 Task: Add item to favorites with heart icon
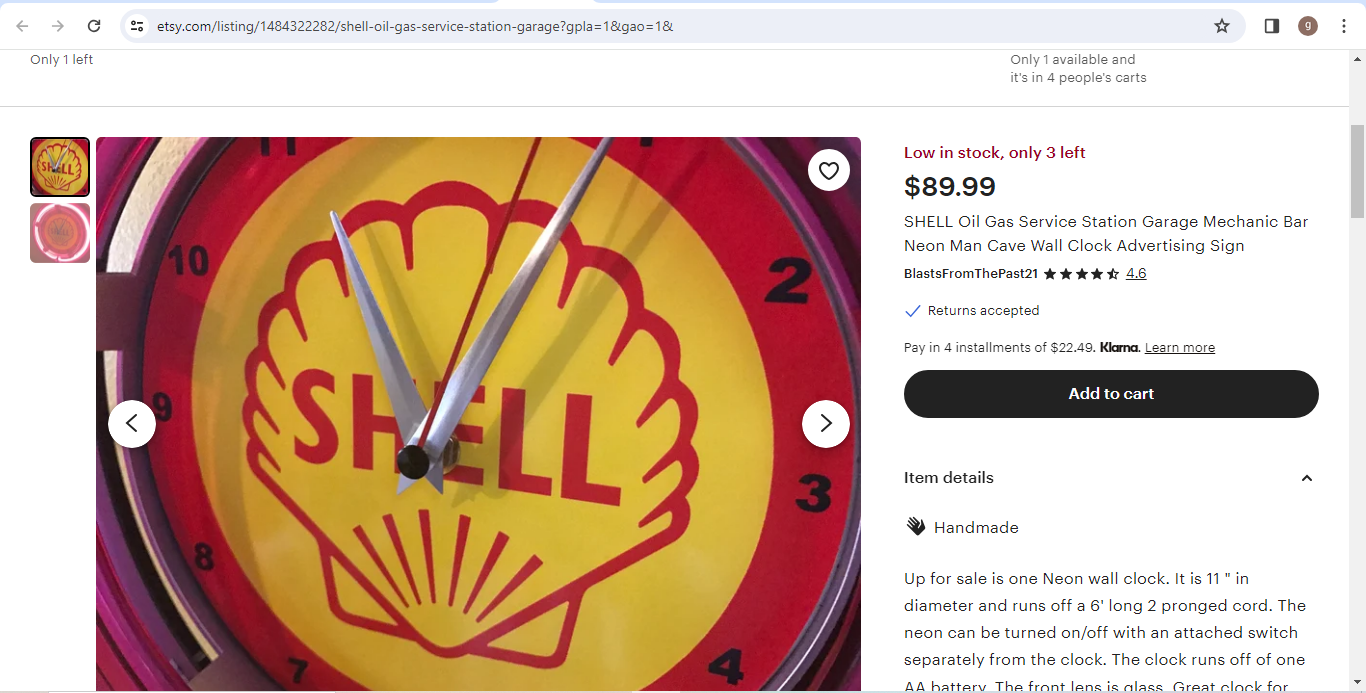coord(829,171)
